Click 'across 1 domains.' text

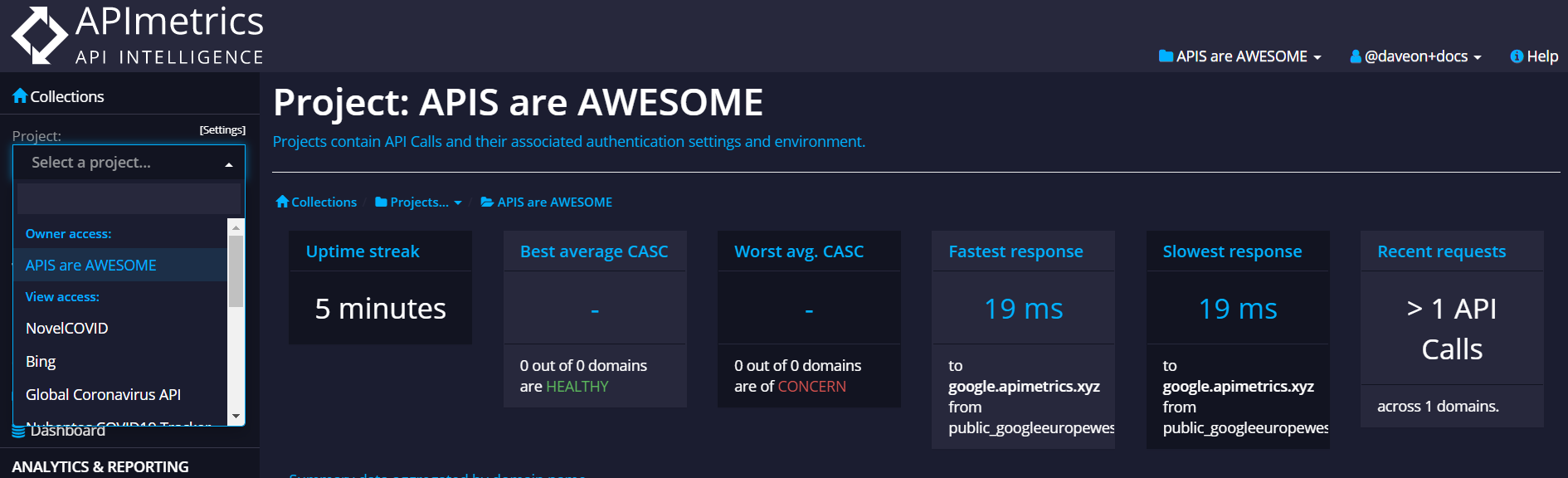[1438, 407]
